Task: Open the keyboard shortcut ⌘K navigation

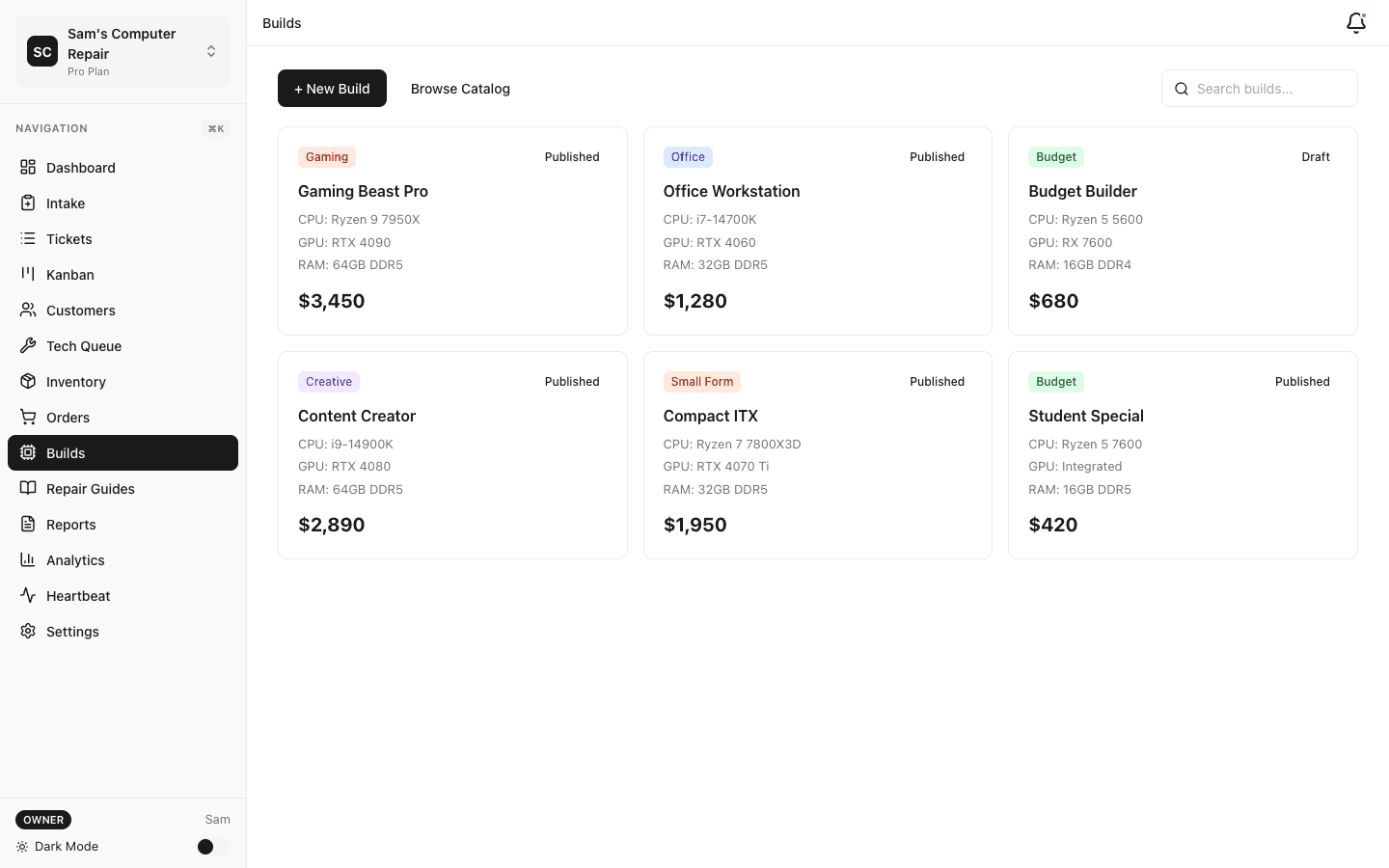Action: [x=216, y=128]
